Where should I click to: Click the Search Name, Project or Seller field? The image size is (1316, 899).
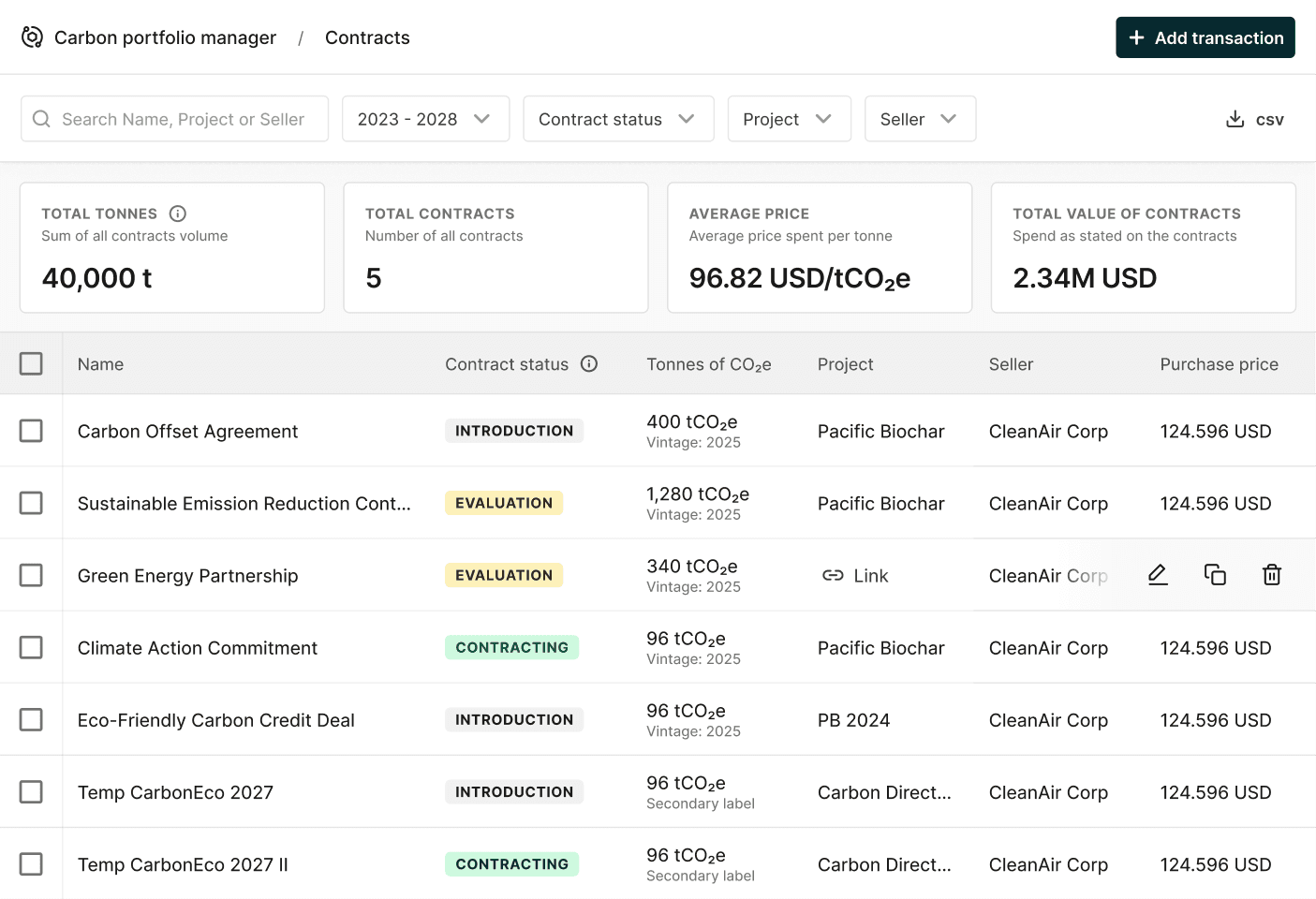click(x=174, y=119)
